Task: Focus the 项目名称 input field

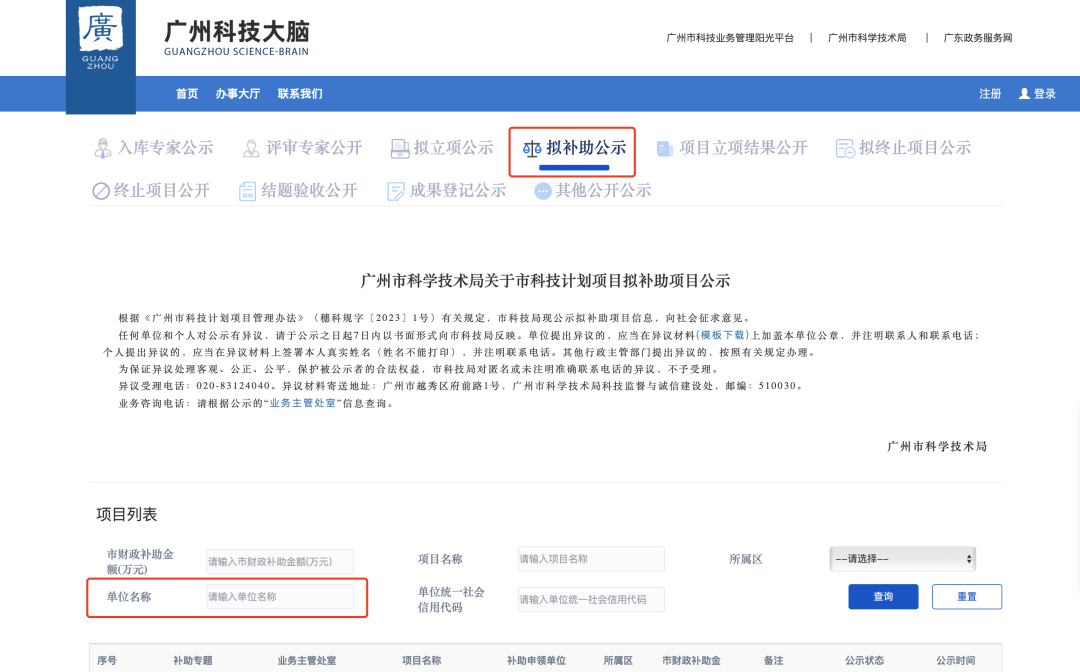Action: (x=591, y=559)
